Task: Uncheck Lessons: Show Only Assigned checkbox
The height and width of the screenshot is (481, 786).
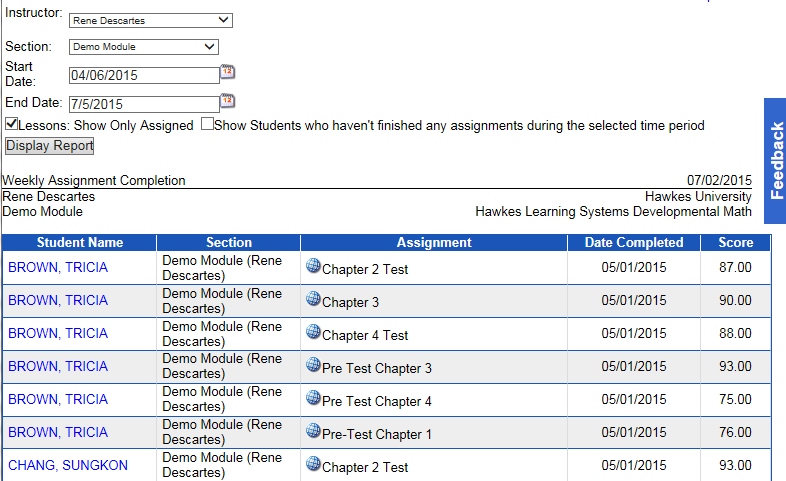Action: 11,125
